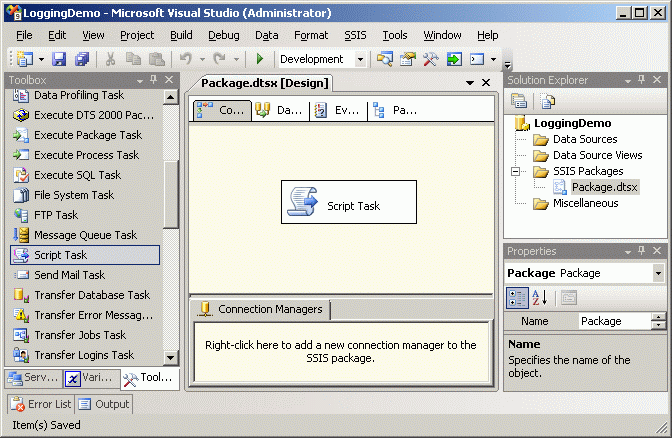Click the Solution Explorer properties icon

tap(519, 101)
